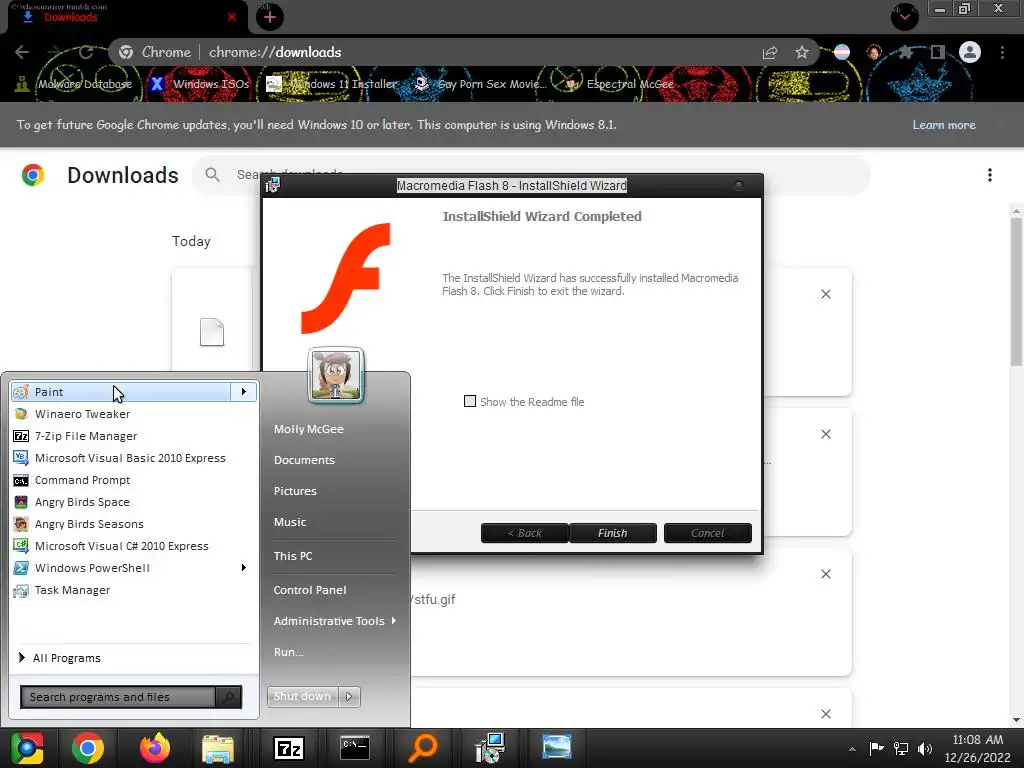Launch Winaero Tweaker
1024x768 pixels.
(82, 414)
